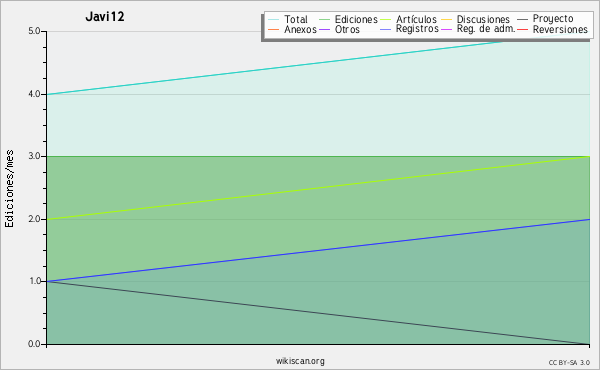Click the green Ediciones horizontal line
Viewport: 600px width, 370px height.
pos(318,156)
